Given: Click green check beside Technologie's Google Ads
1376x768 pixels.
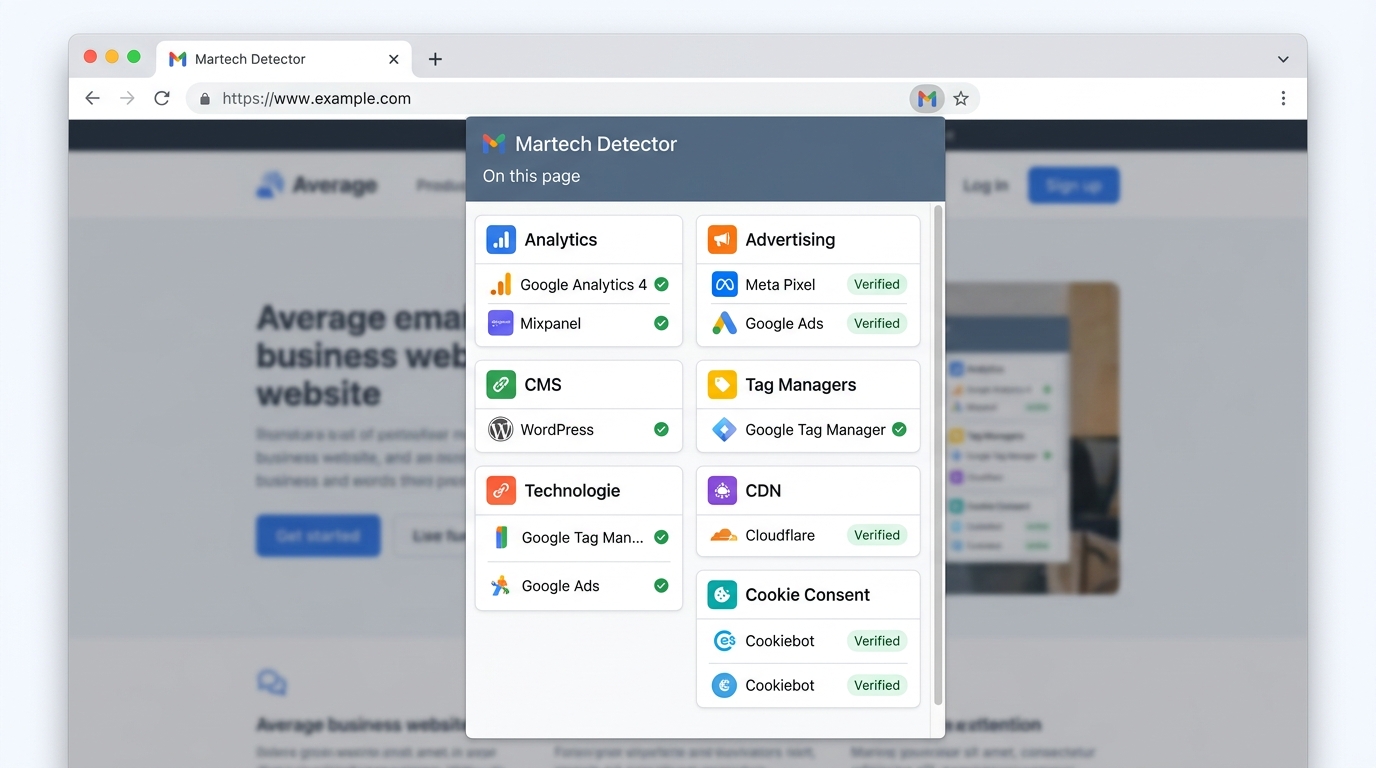Looking at the screenshot, I should 661,586.
